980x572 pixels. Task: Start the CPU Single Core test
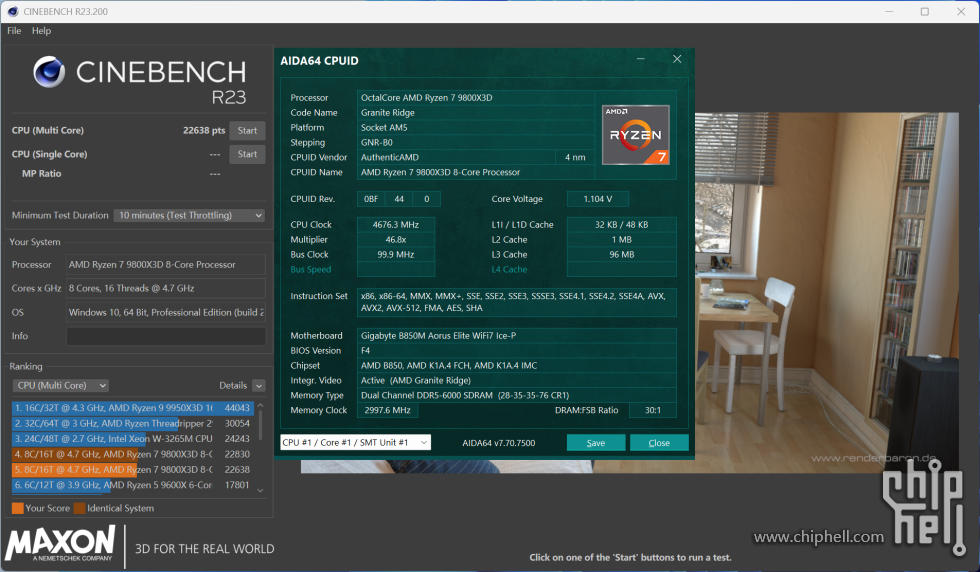click(248, 154)
